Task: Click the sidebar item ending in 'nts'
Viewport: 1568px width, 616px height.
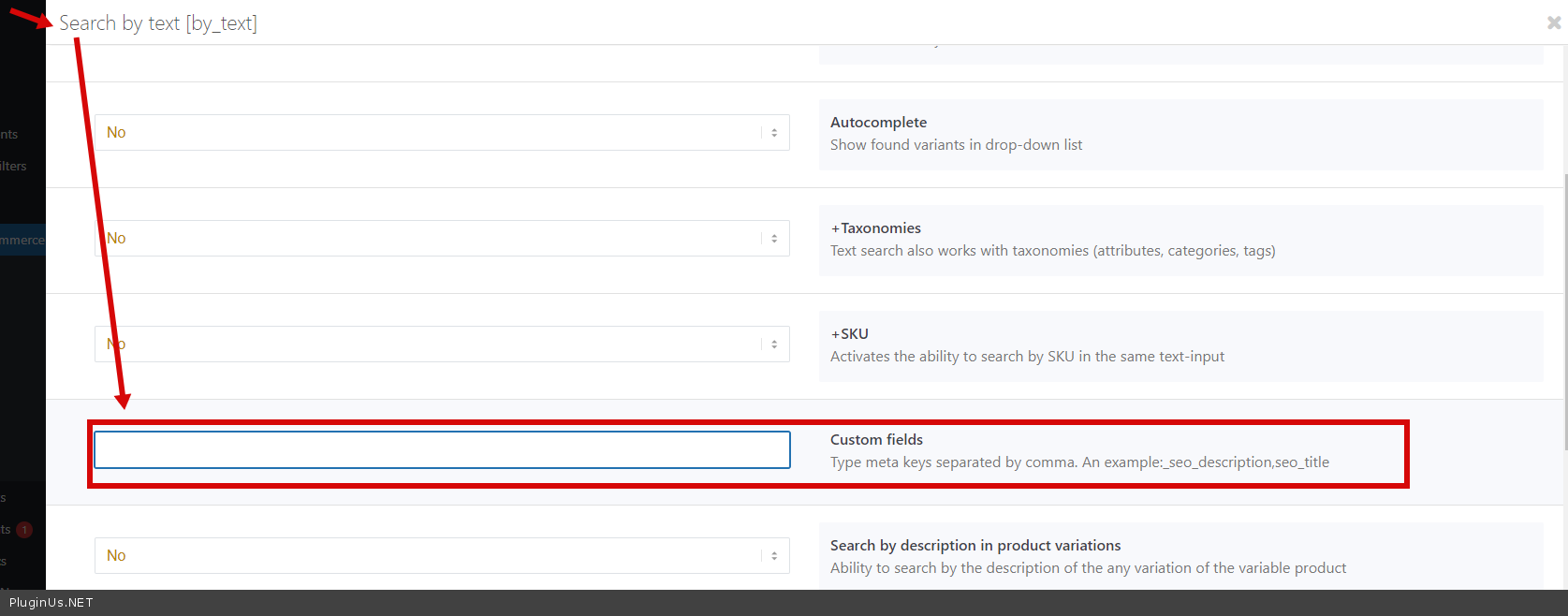Action: coord(9,134)
